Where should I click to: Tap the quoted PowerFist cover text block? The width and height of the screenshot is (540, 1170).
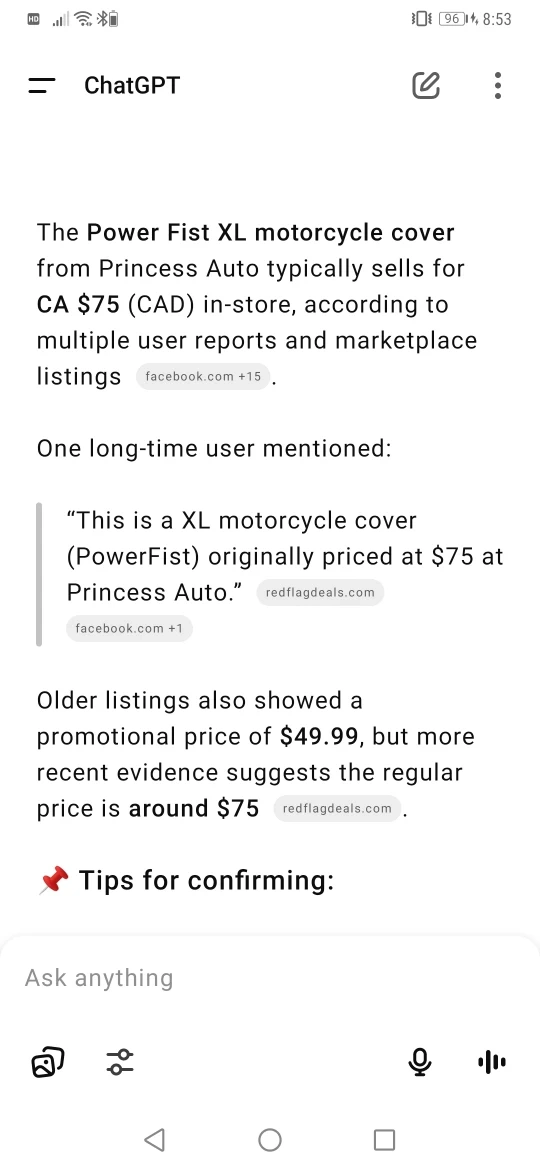coord(285,556)
